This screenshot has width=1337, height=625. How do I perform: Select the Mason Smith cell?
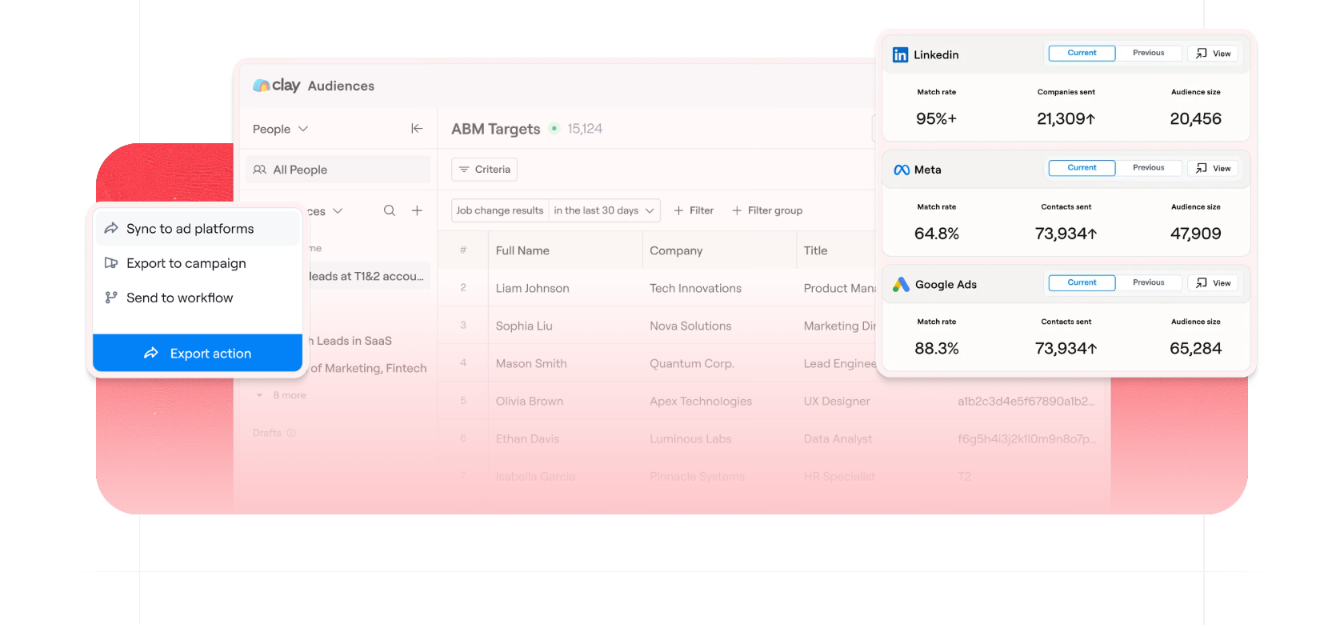531,363
